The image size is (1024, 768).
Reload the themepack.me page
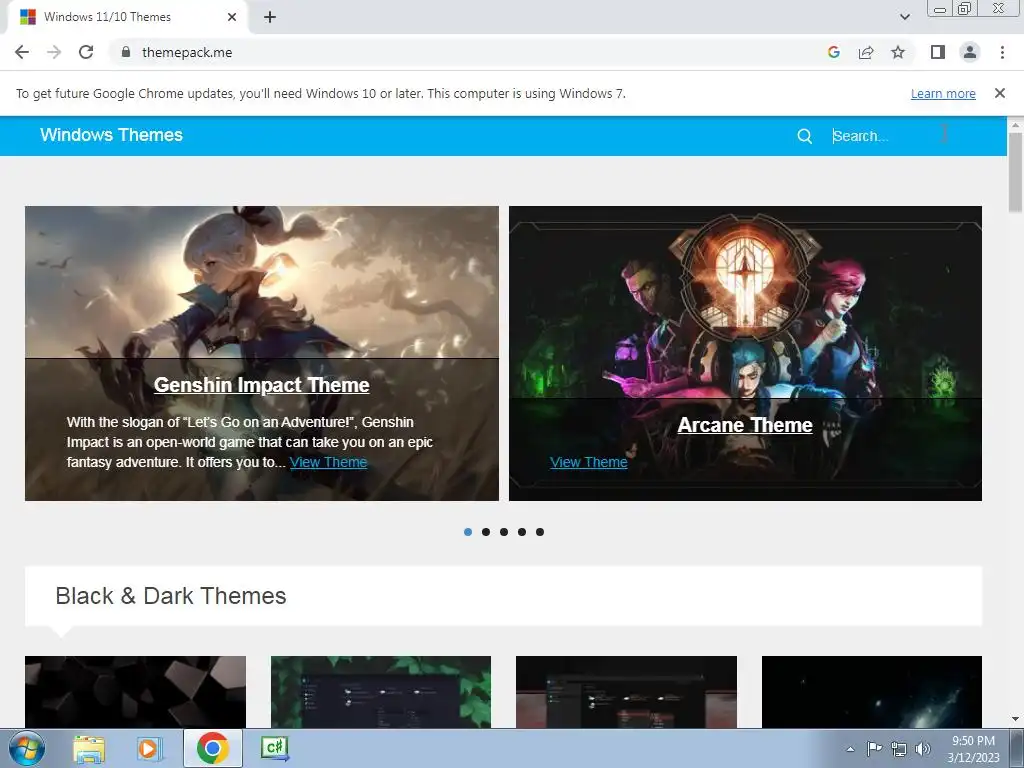click(86, 52)
